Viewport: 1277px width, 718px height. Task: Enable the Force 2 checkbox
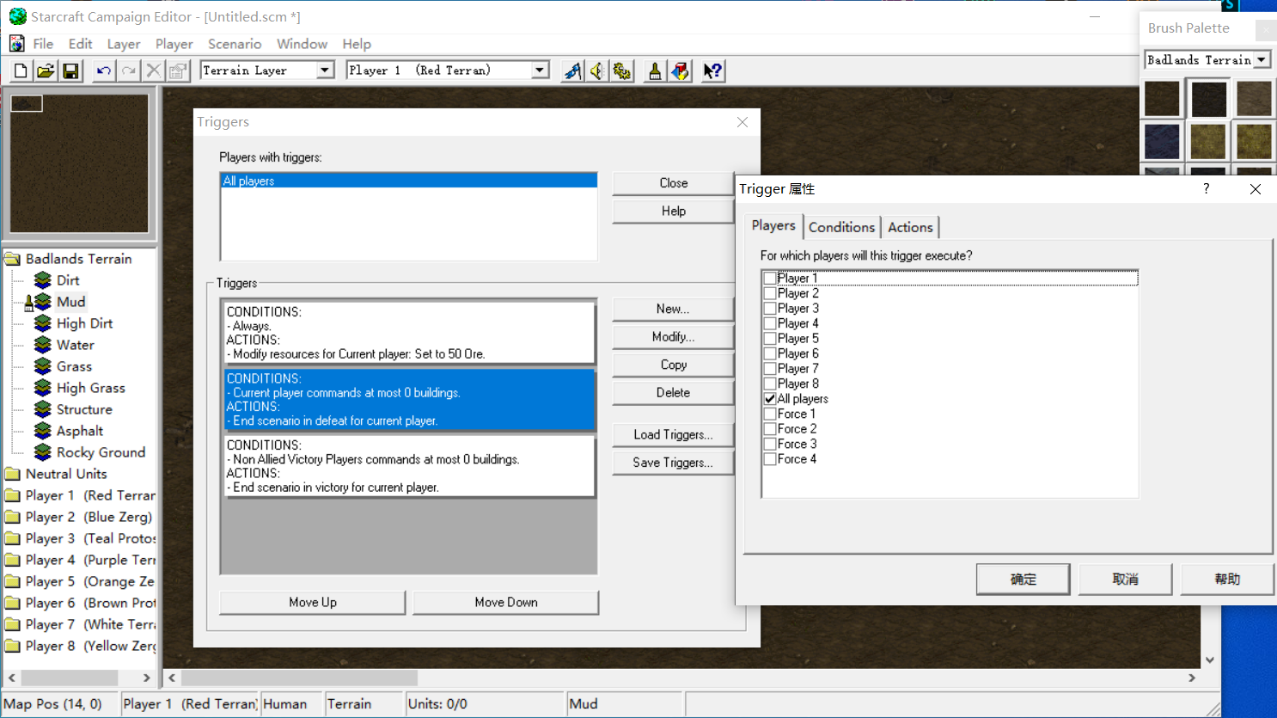click(770, 429)
